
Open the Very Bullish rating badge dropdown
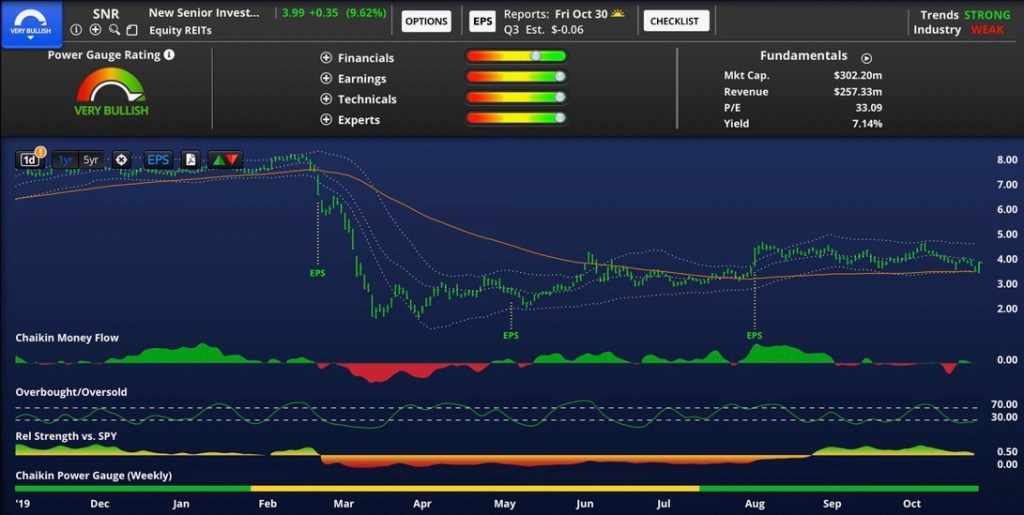tap(30, 20)
